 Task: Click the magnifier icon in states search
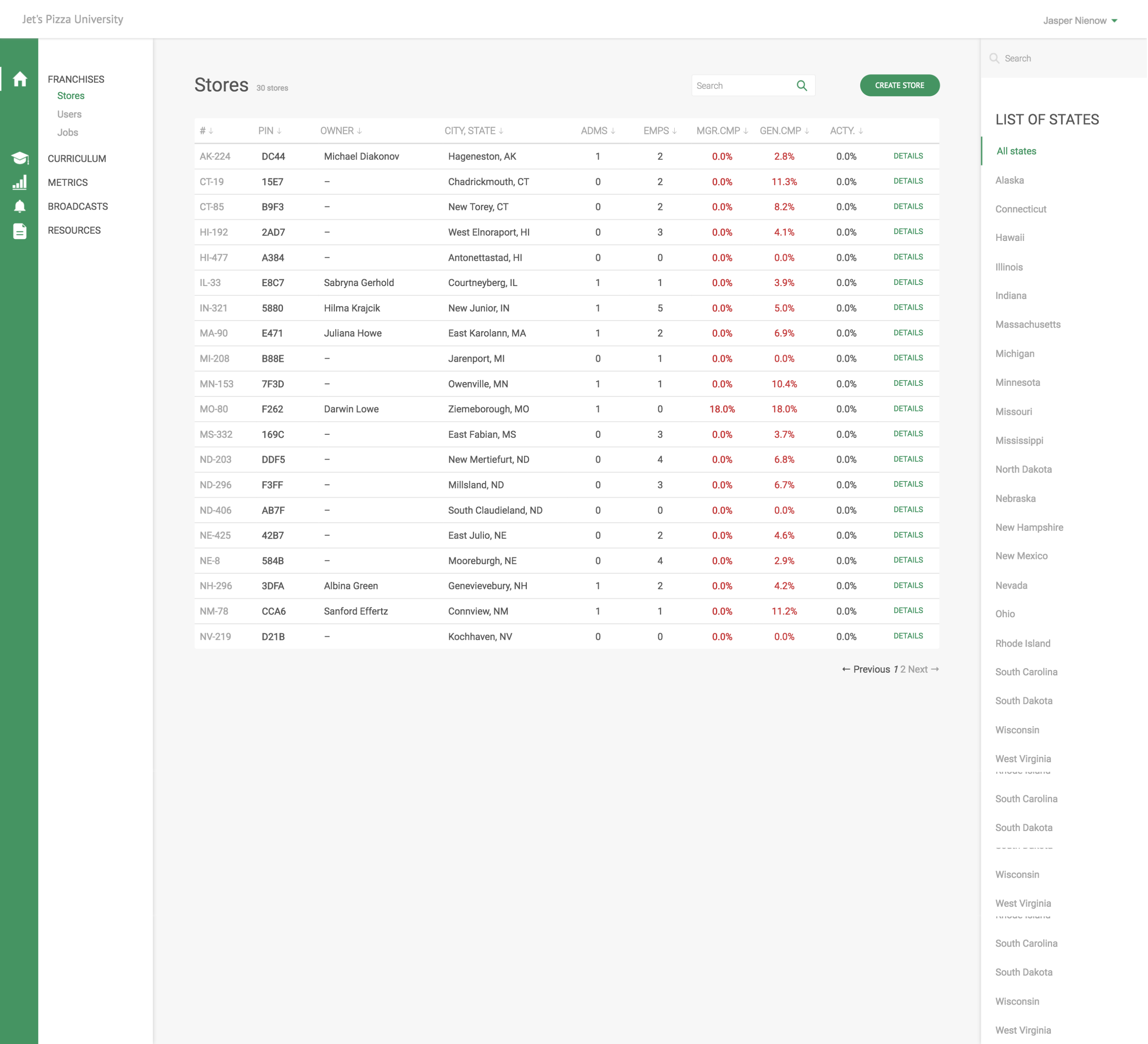point(994,58)
